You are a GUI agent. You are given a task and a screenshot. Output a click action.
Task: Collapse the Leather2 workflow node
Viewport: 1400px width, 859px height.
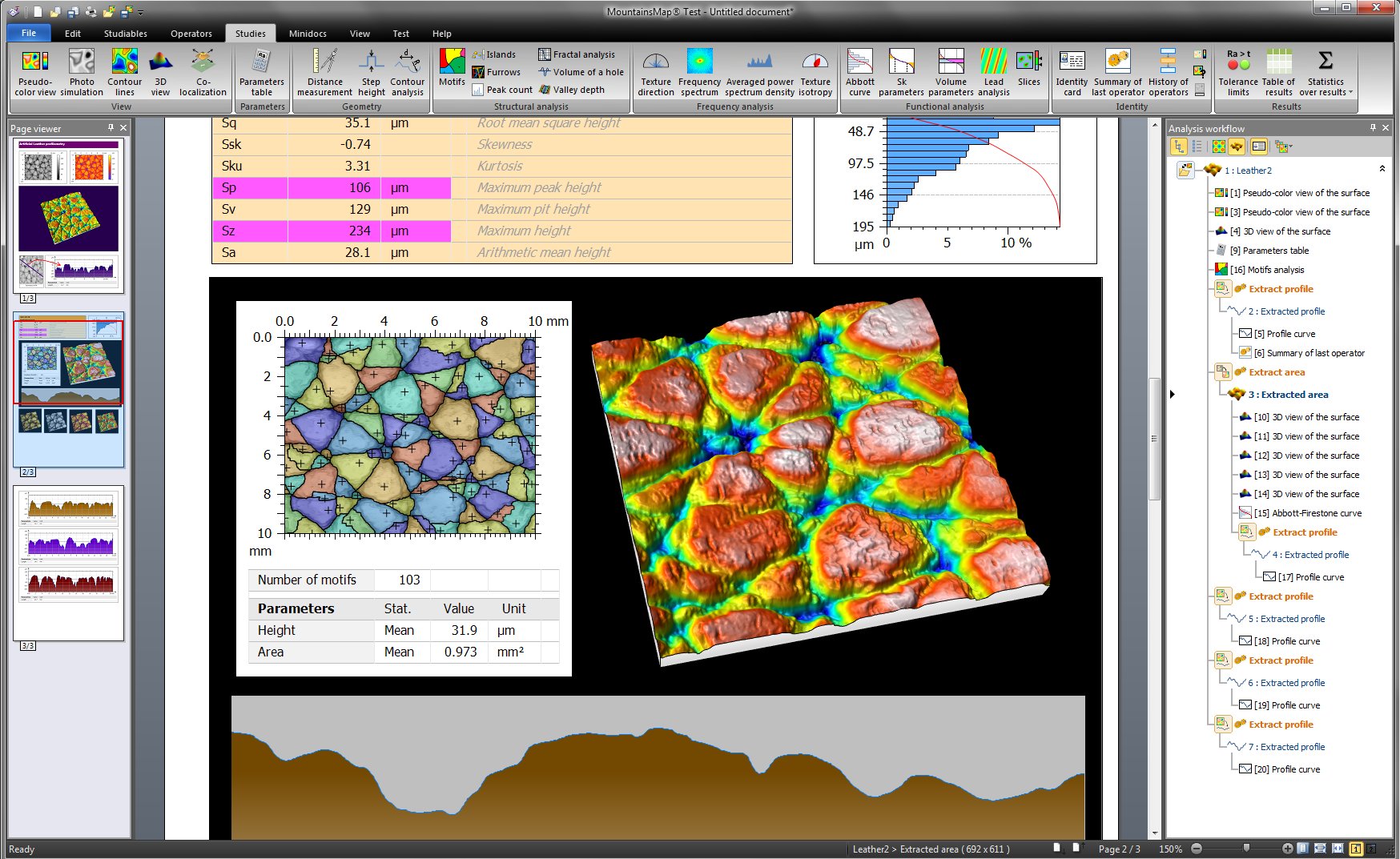coord(1382,170)
